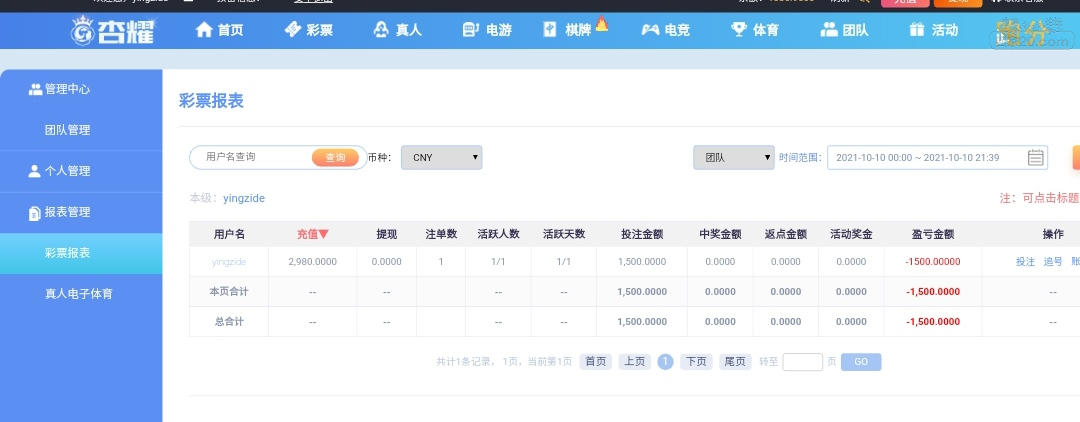Click the 尾页 last page button
This screenshot has height=422, width=1080.
click(735, 361)
